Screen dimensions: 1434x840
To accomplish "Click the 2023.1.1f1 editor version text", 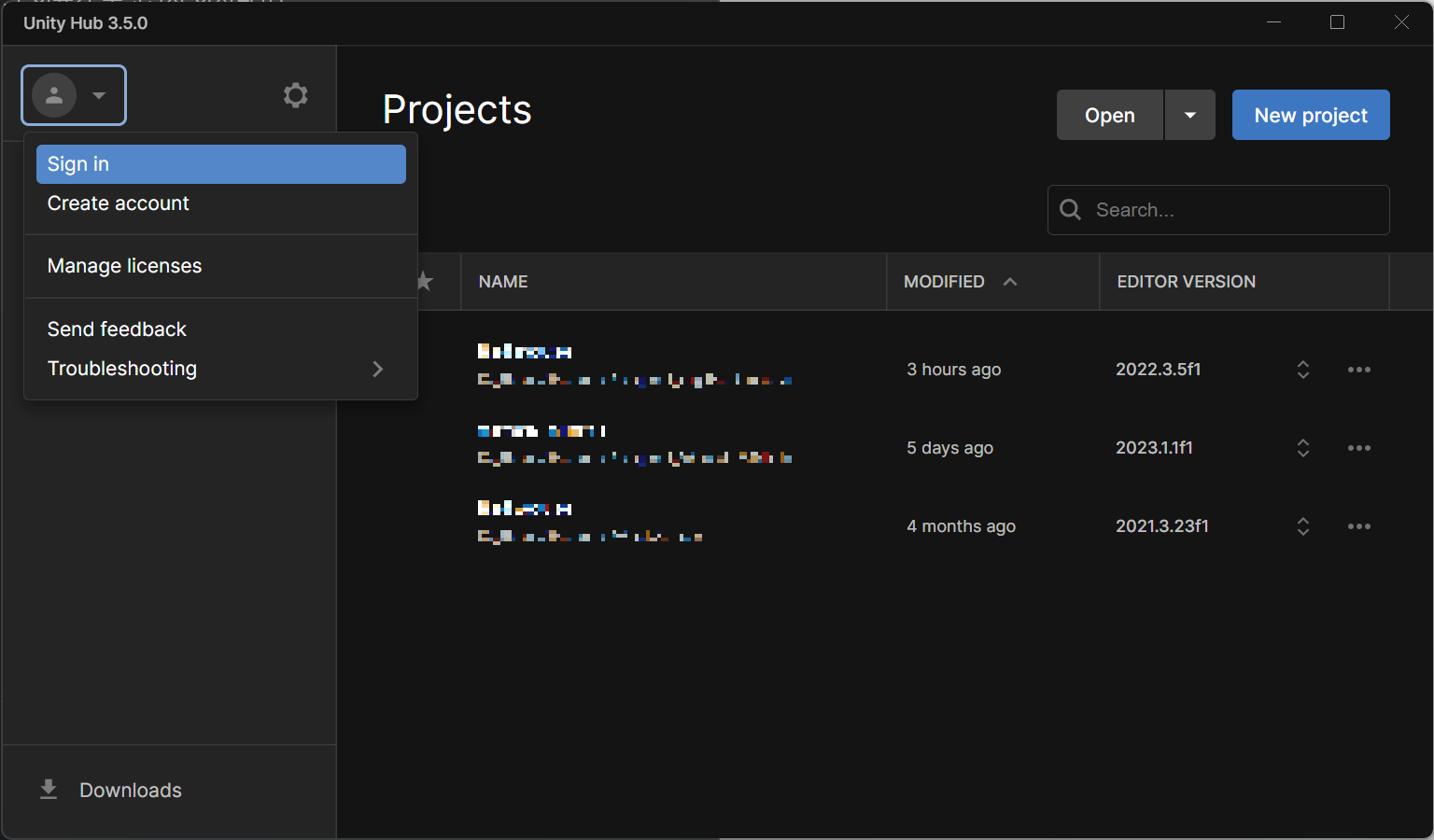I will click(1155, 448).
